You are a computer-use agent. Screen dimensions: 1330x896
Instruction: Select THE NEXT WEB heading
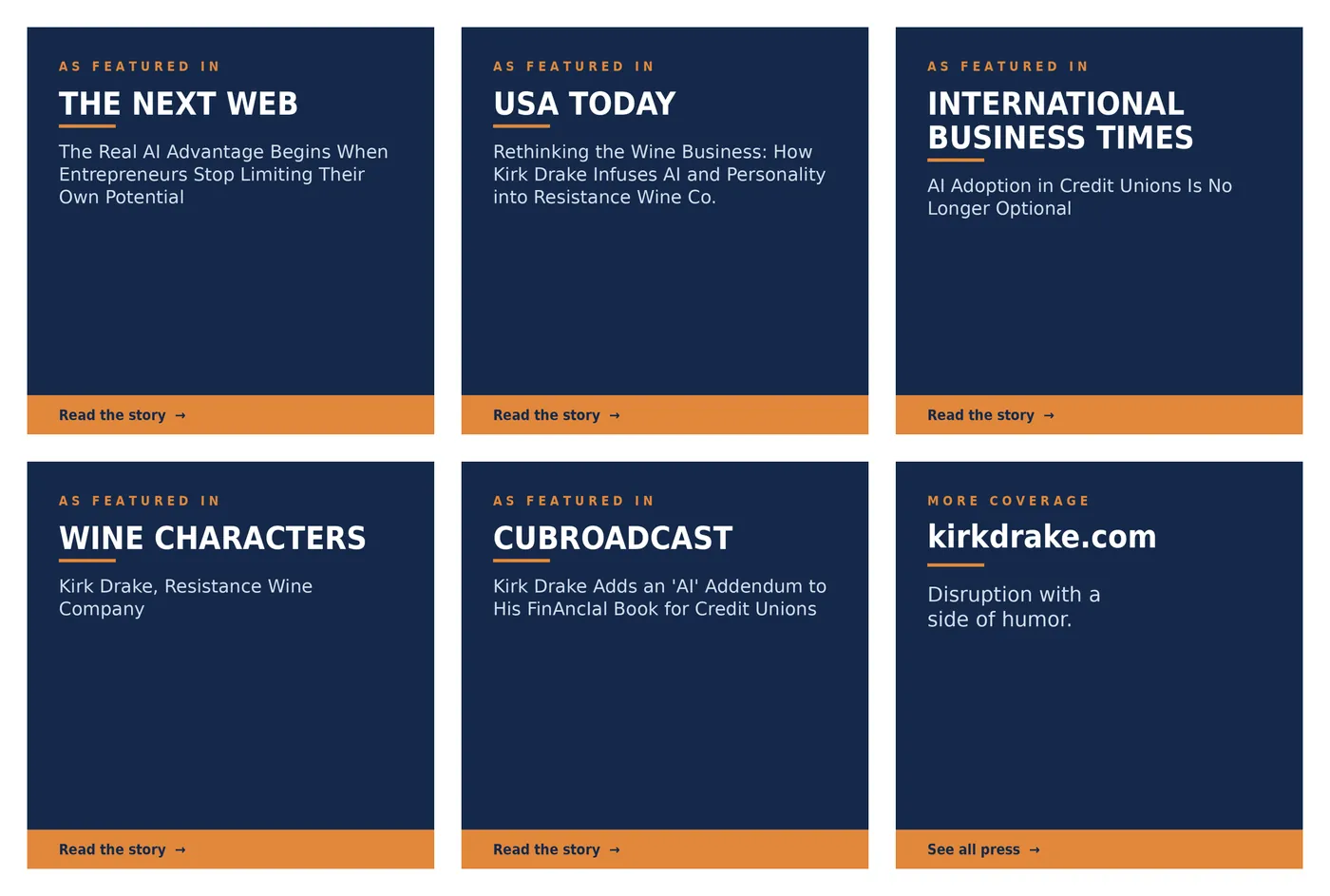179,104
